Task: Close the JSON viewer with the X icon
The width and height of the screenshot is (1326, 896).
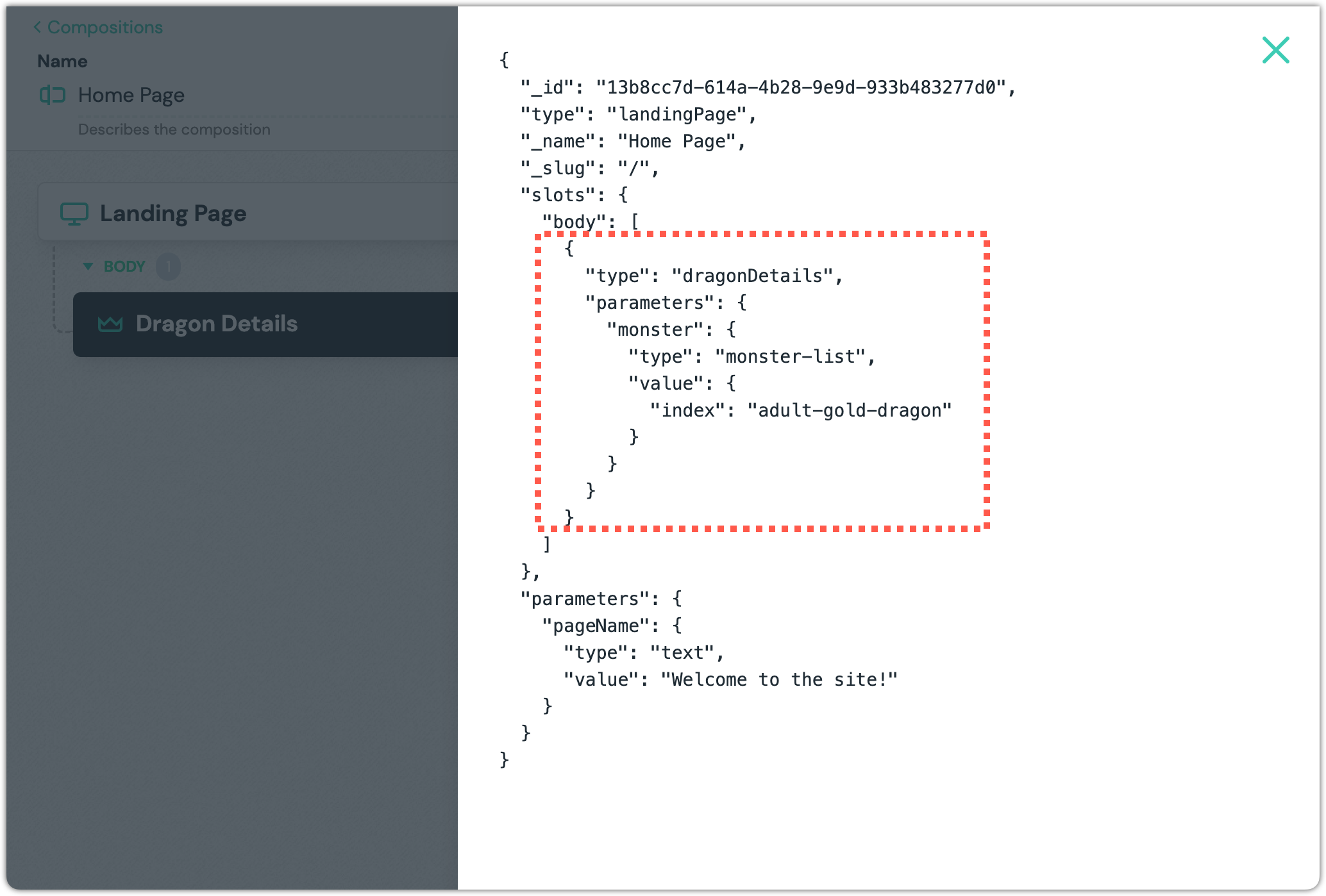Action: tap(1275, 50)
